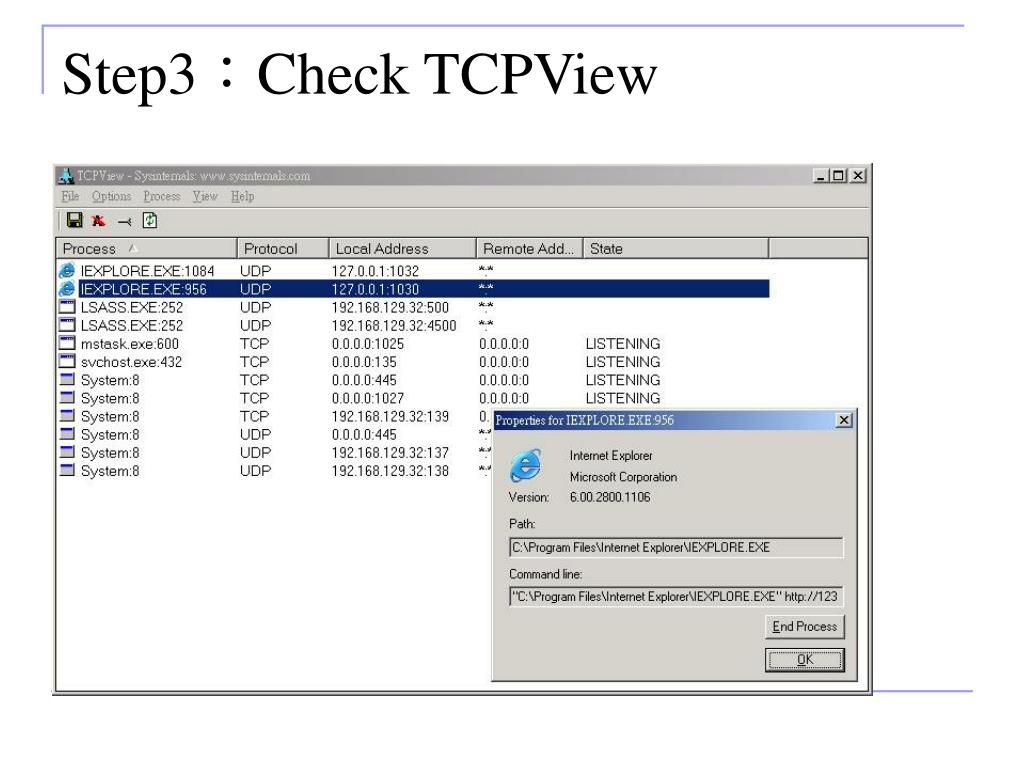1024x768 pixels.
Task: Close the Properties for IEXPLORE.EXE:956 dialog
Action: point(844,421)
